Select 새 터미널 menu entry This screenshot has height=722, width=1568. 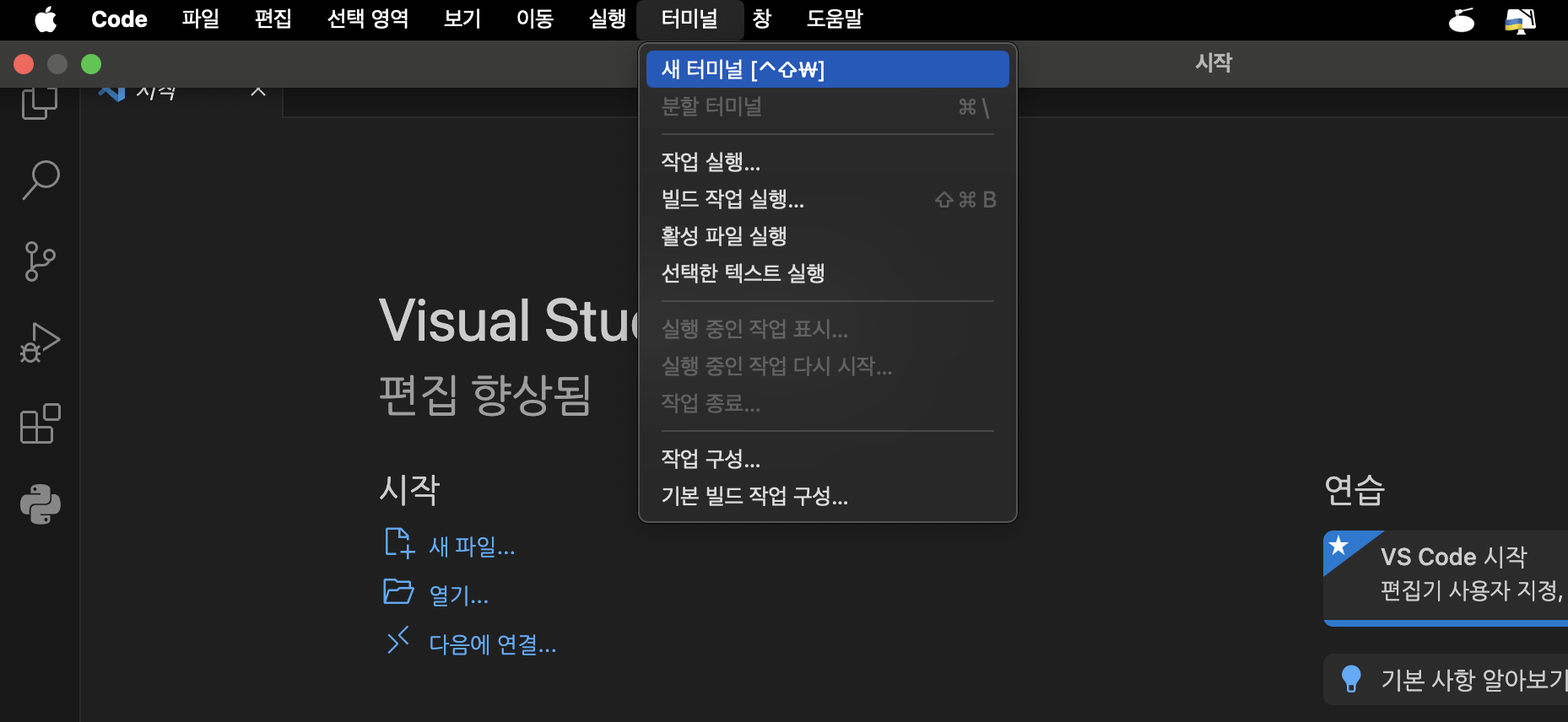827,69
